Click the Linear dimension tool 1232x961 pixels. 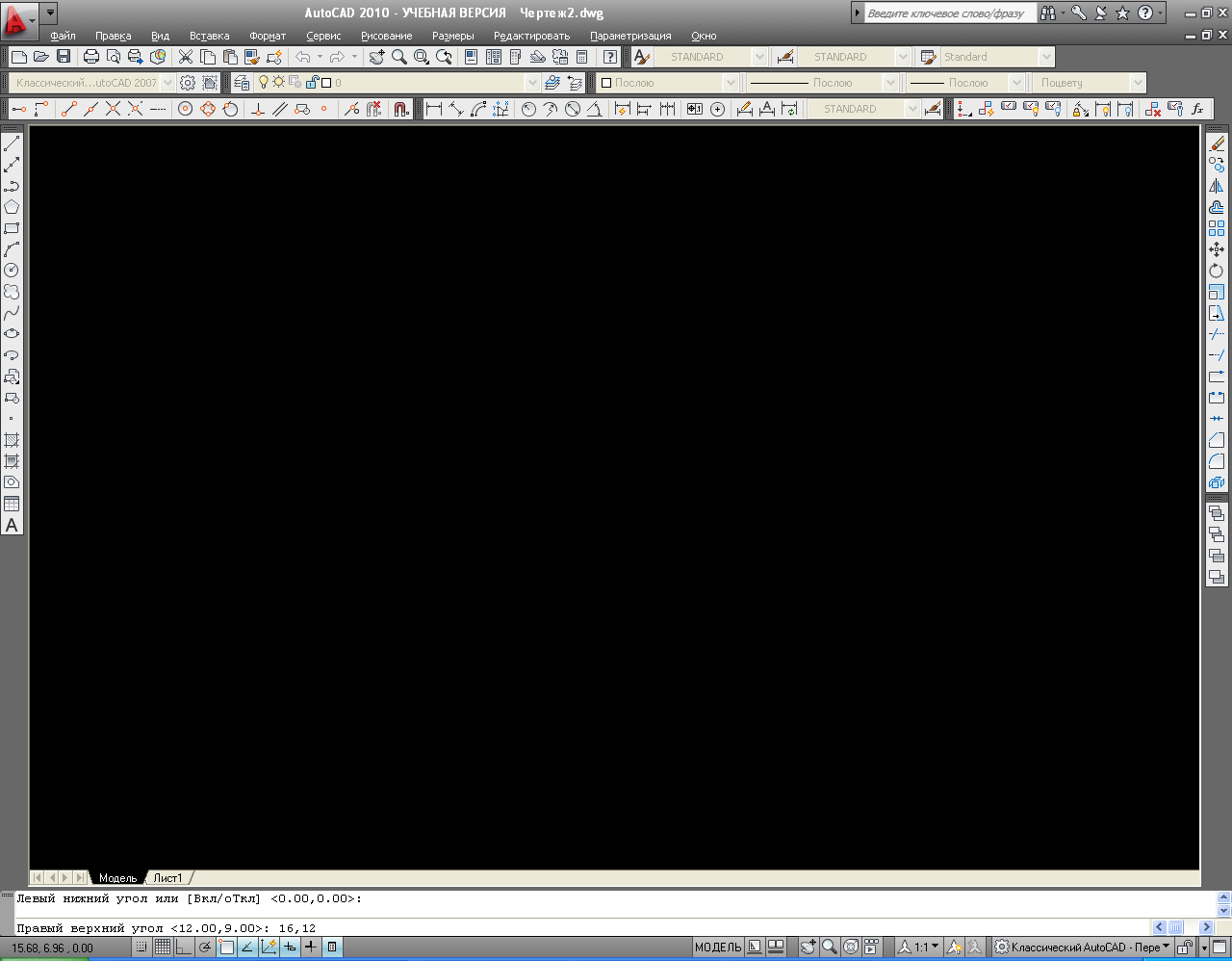pos(434,109)
